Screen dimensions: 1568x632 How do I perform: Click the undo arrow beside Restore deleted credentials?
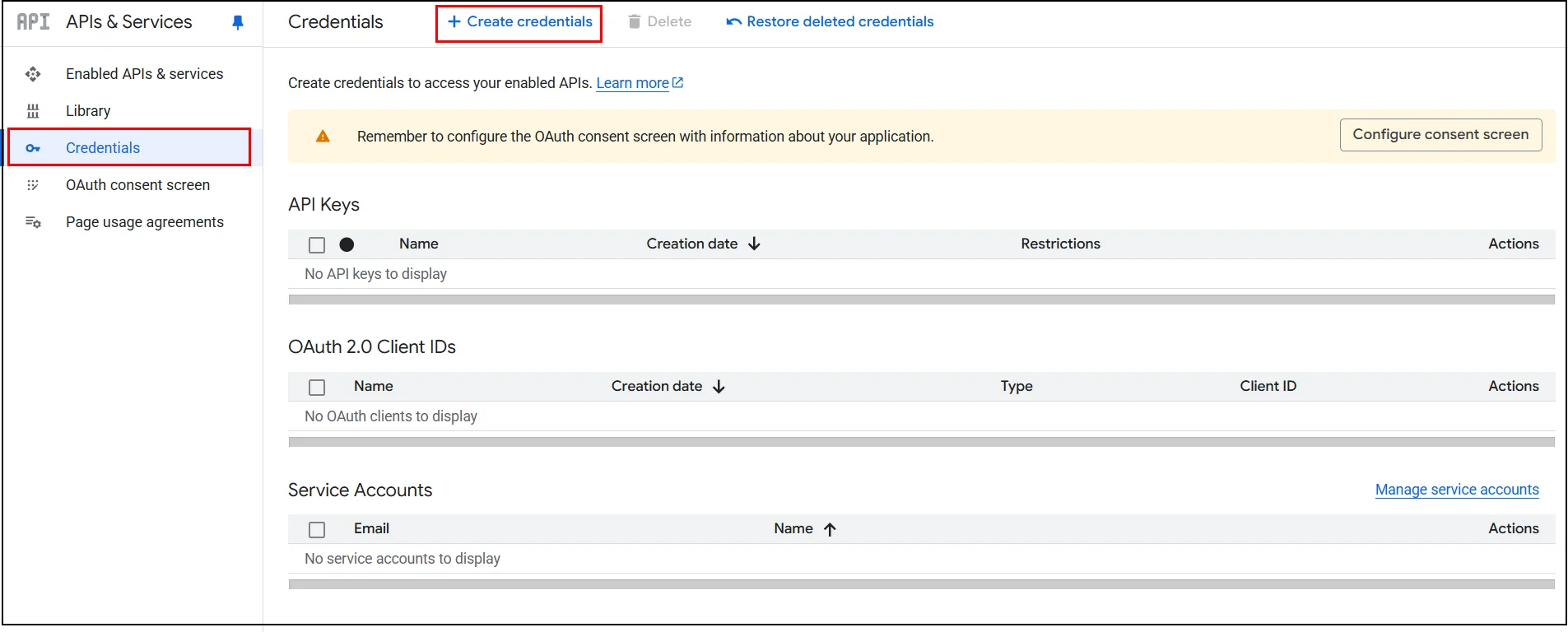click(x=733, y=22)
